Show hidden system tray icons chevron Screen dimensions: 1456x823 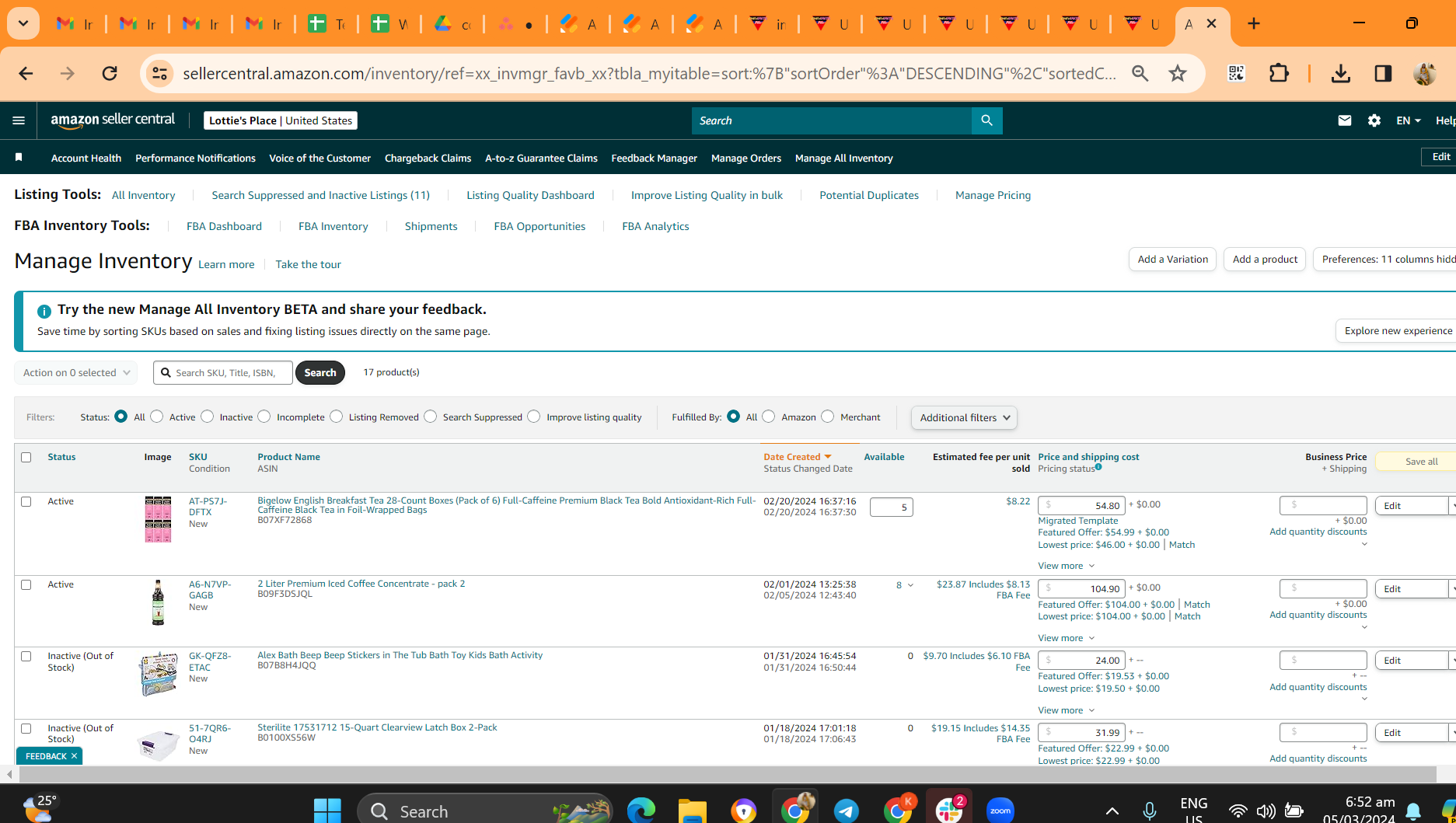(1112, 811)
